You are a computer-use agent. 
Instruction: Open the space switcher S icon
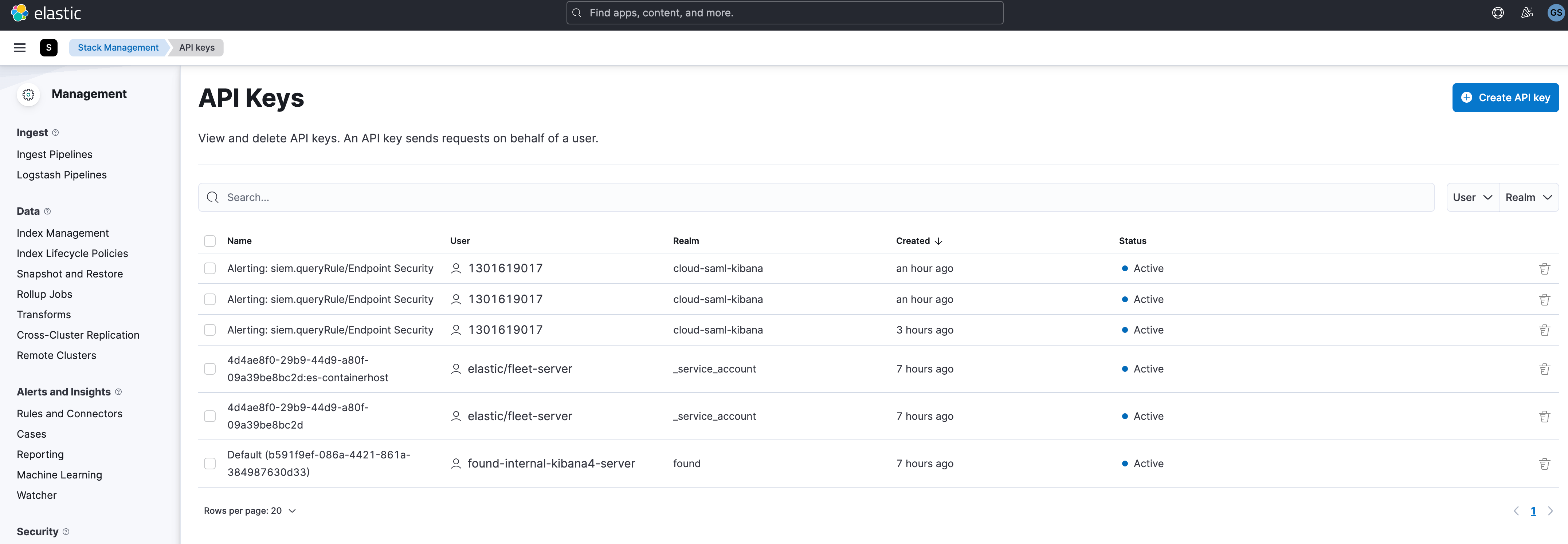coord(49,47)
